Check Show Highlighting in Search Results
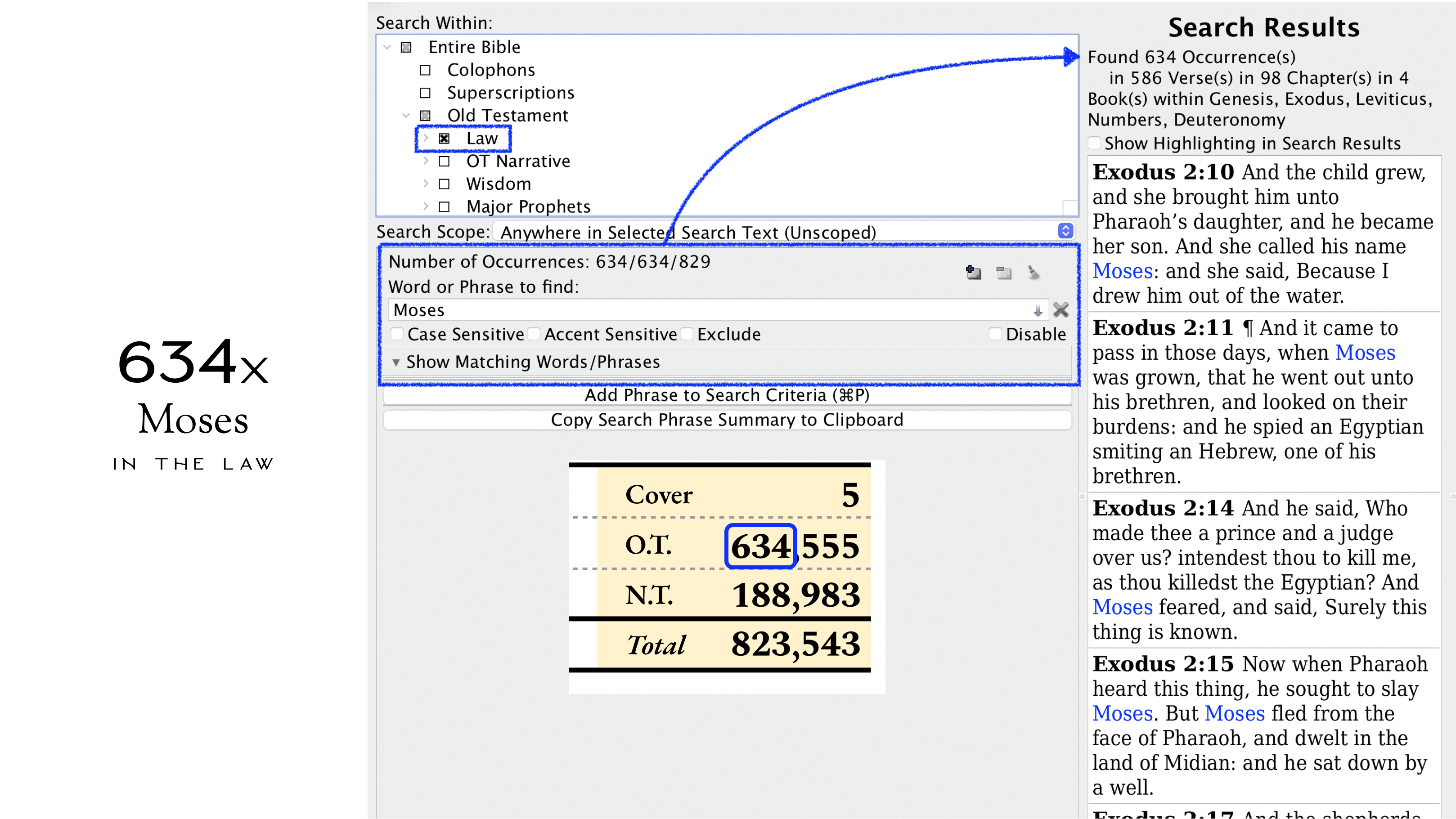The height and width of the screenshot is (819, 1456). [x=1095, y=143]
